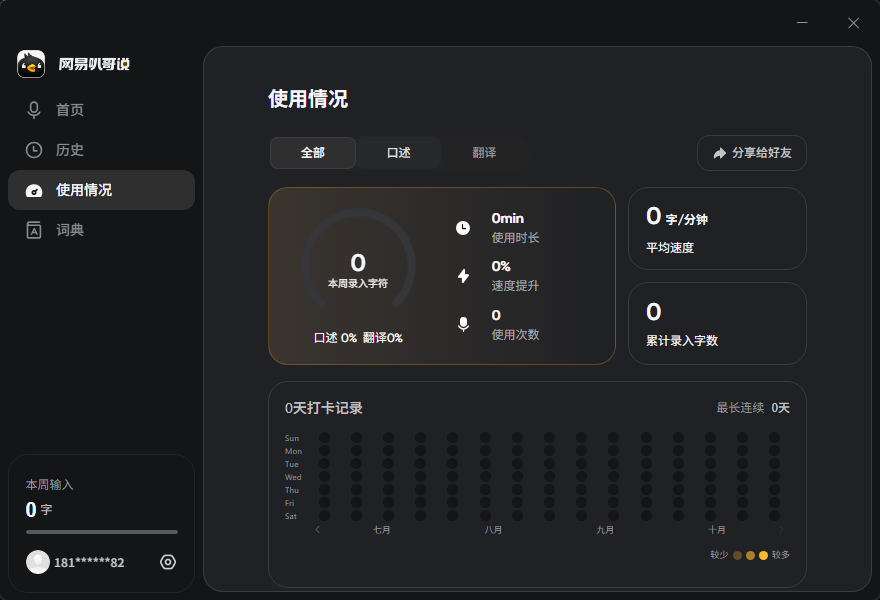Switch to the 翻译 tab
The width and height of the screenshot is (880, 600).
[x=484, y=153]
